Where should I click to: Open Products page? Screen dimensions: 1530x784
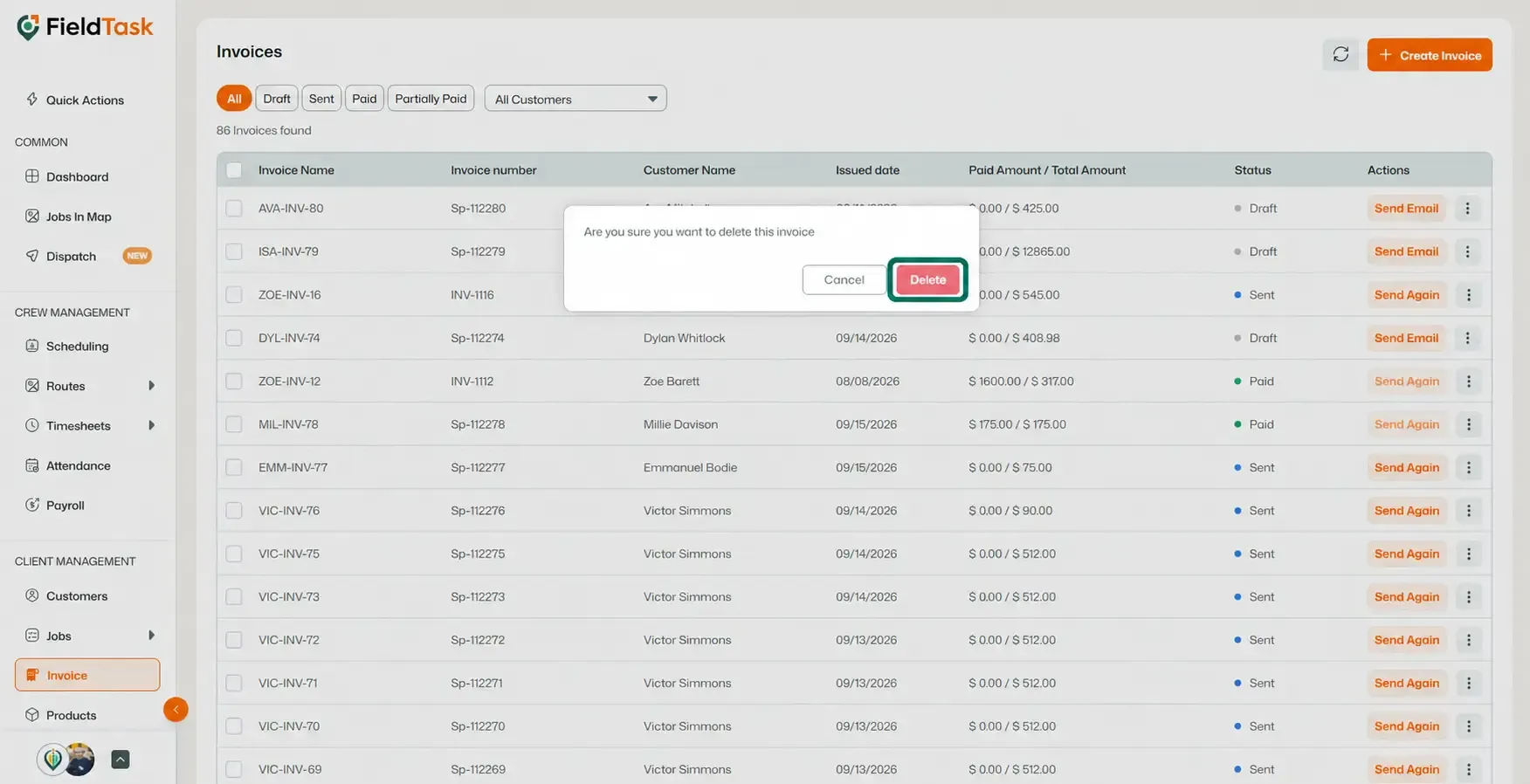click(x=71, y=715)
